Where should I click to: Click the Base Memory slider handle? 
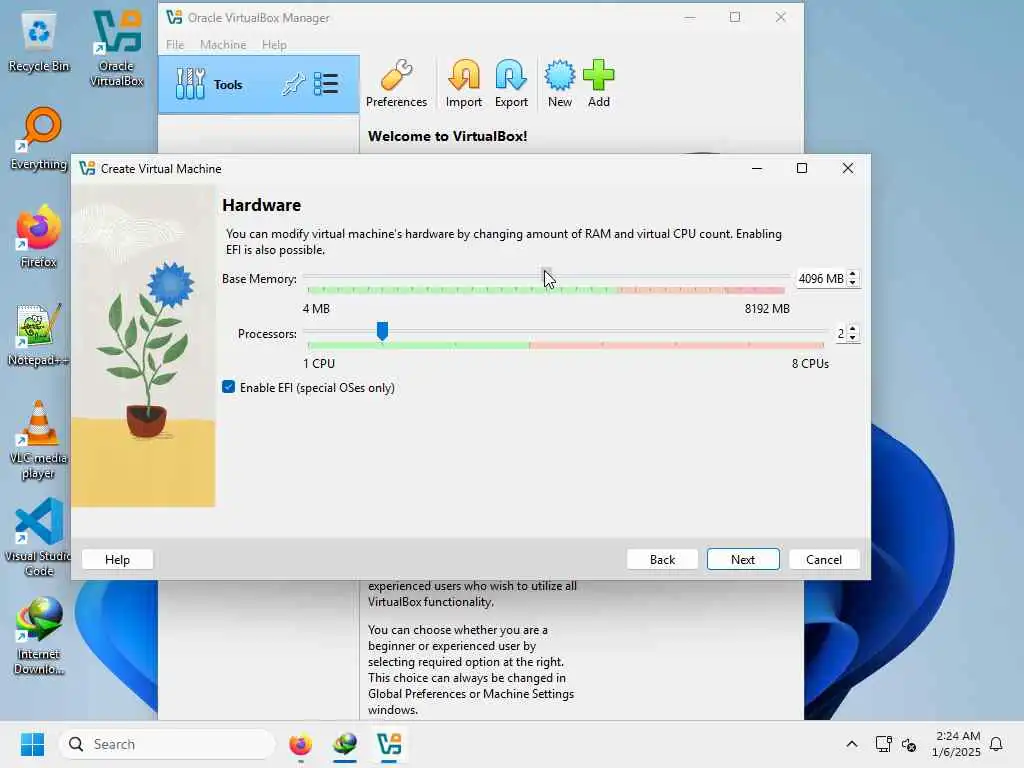click(547, 276)
